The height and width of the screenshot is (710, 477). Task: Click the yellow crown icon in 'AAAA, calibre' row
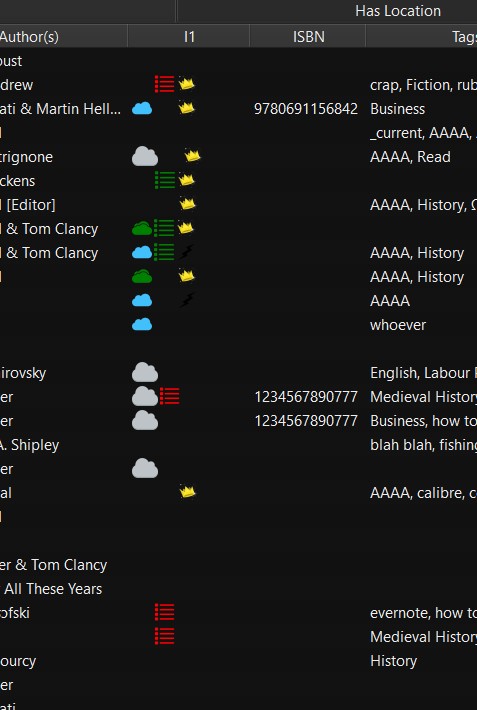(x=187, y=492)
